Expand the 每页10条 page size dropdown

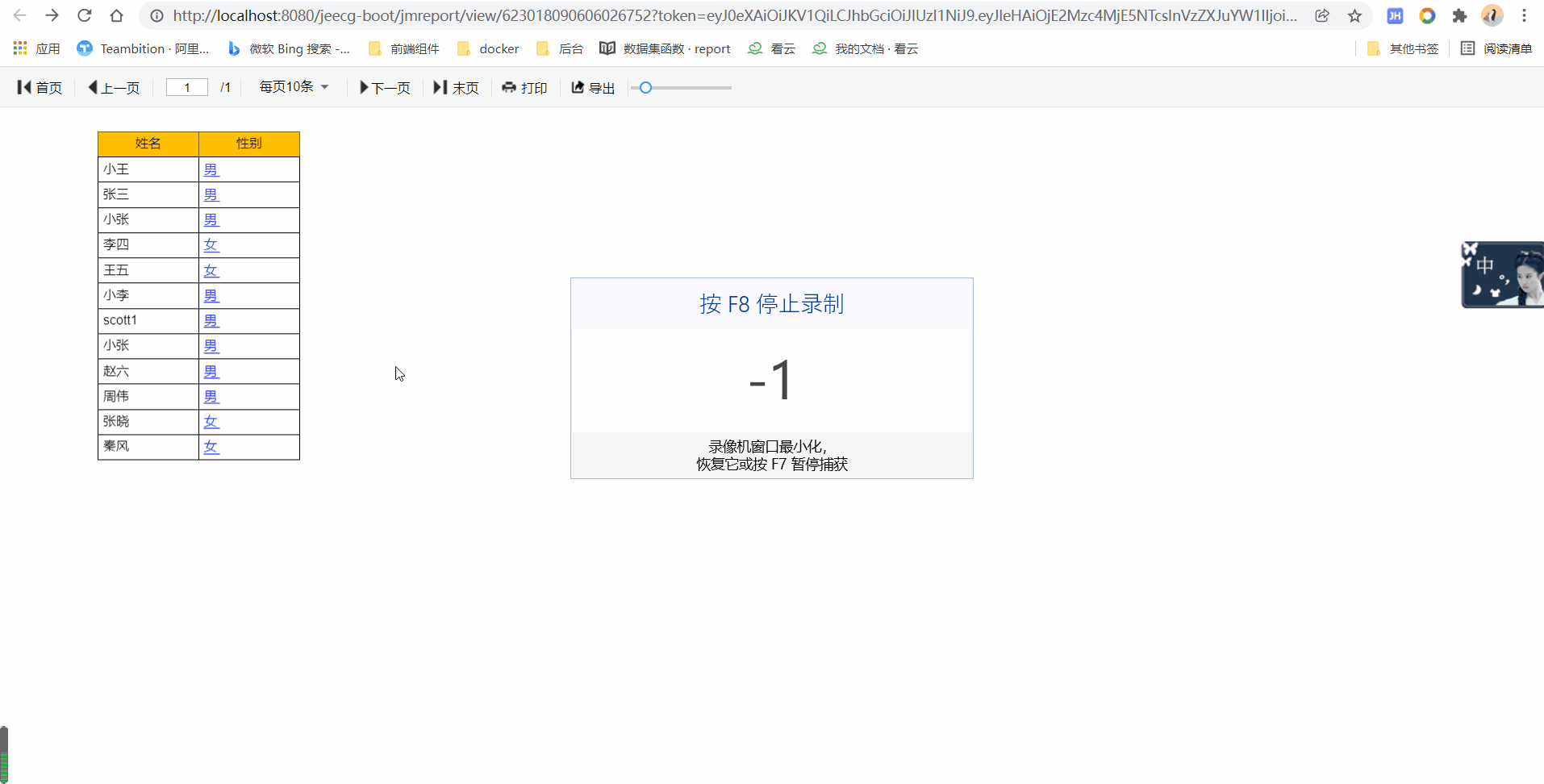tap(294, 86)
